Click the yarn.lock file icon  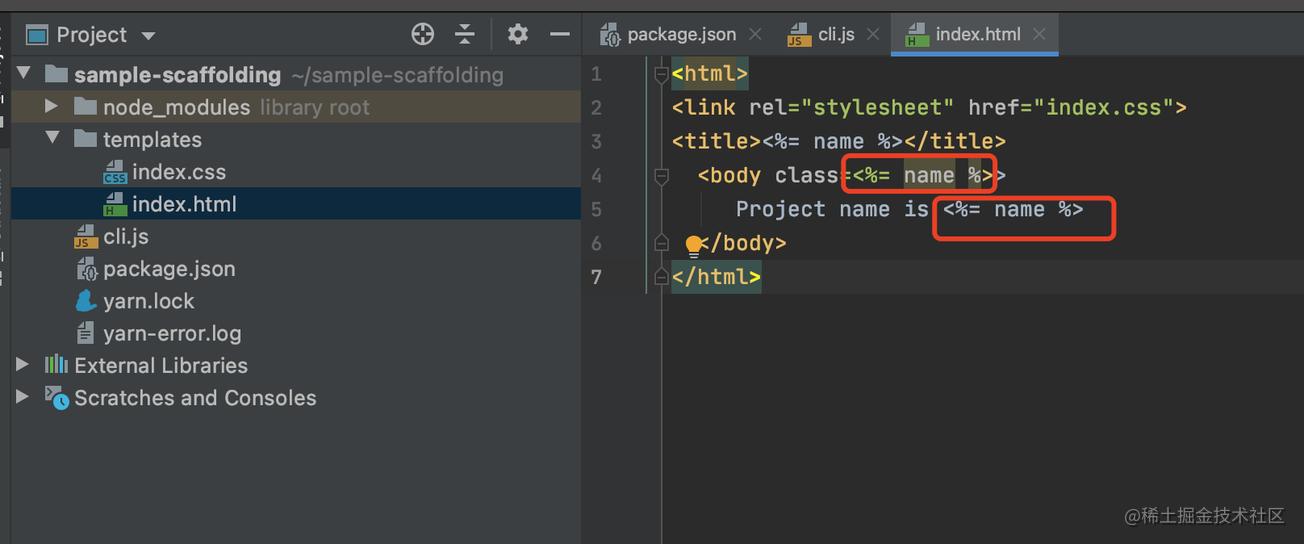(87, 301)
